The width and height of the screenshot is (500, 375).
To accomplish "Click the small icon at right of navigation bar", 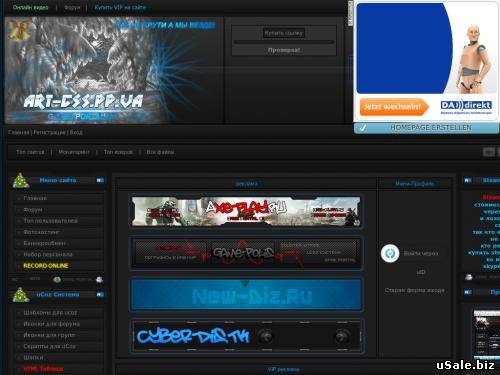I will pyautogui.click(x=489, y=152).
